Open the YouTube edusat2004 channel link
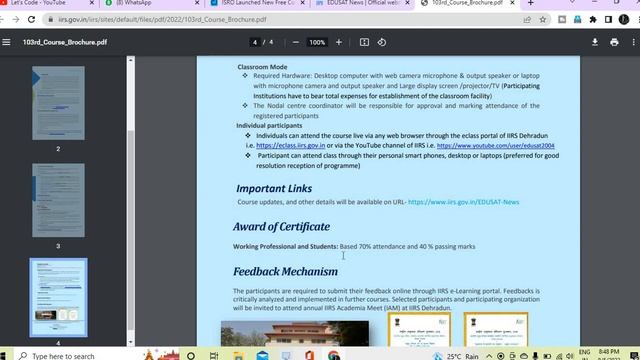This screenshot has height=360, width=640. (496, 145)
